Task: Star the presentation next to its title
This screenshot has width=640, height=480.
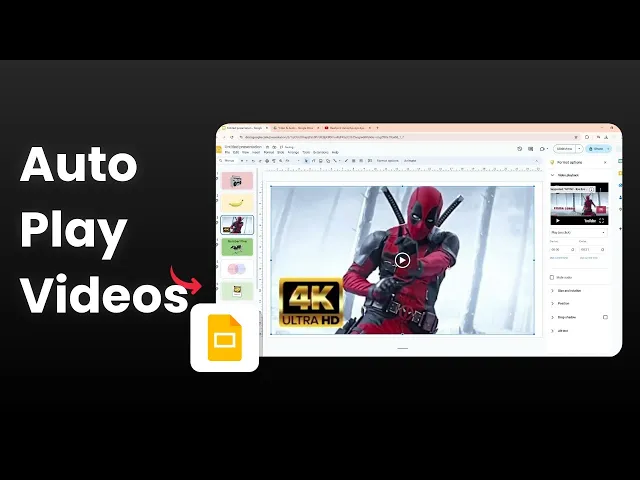Action: (267, 147)
